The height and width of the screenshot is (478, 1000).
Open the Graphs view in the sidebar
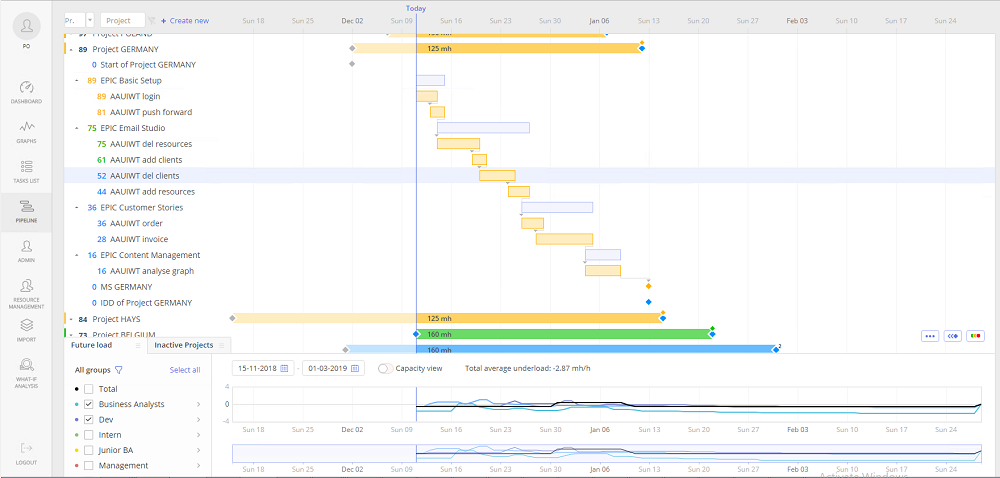click(26, 133)
